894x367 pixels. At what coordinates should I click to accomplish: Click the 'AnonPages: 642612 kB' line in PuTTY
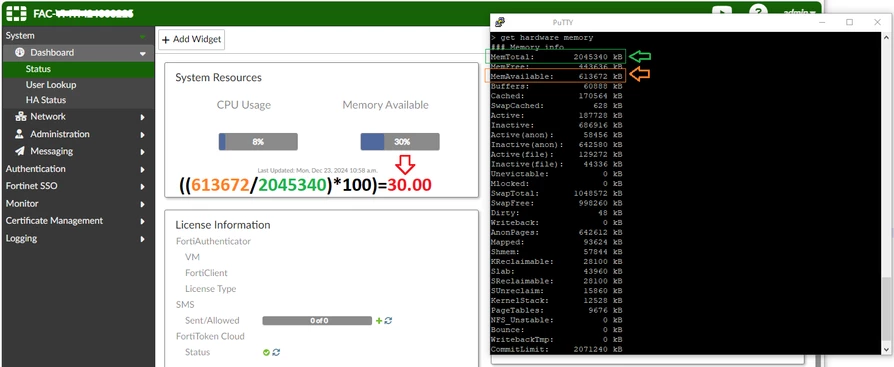pos(556,233)
